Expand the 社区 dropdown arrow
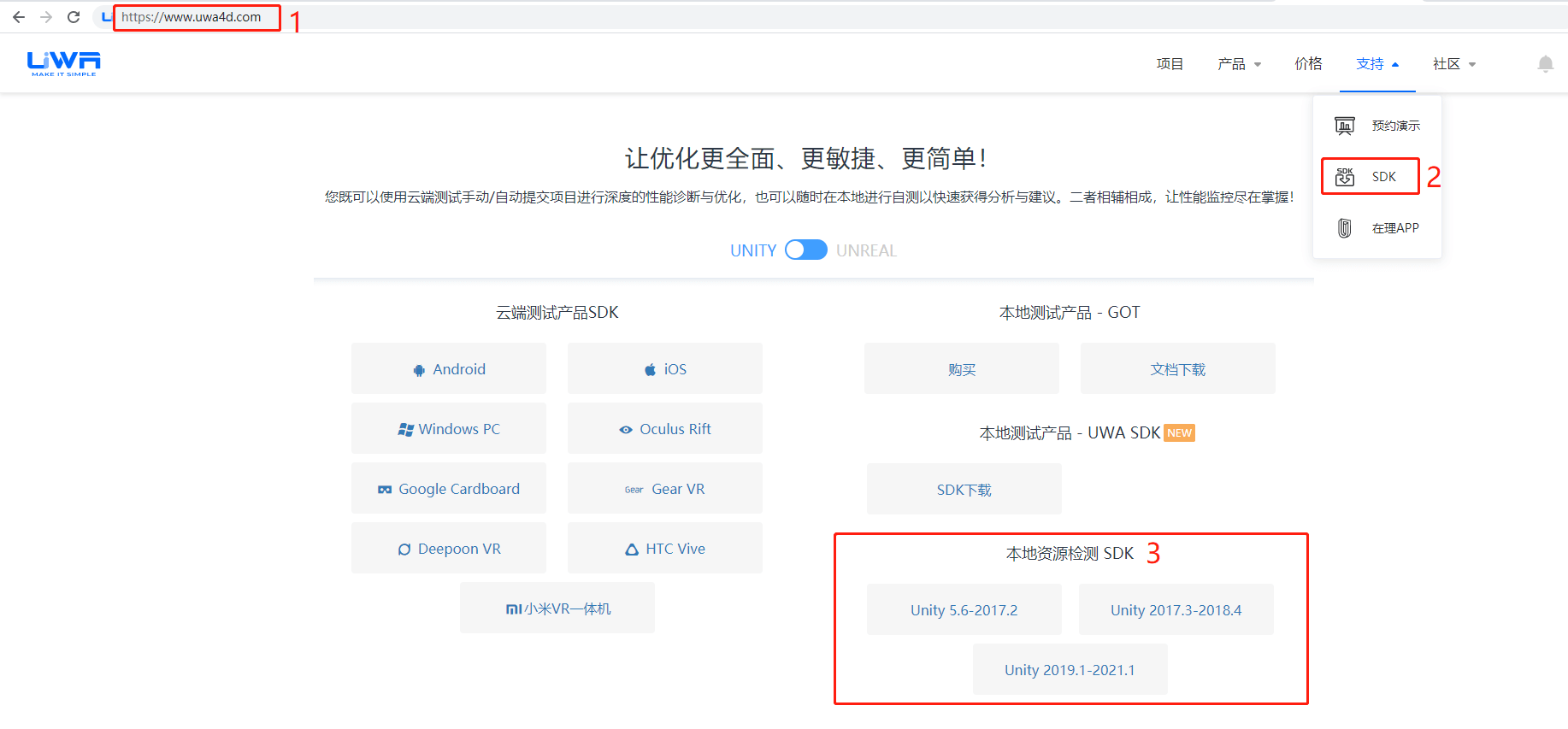 pyautogui.click(x=1472, y=65)
